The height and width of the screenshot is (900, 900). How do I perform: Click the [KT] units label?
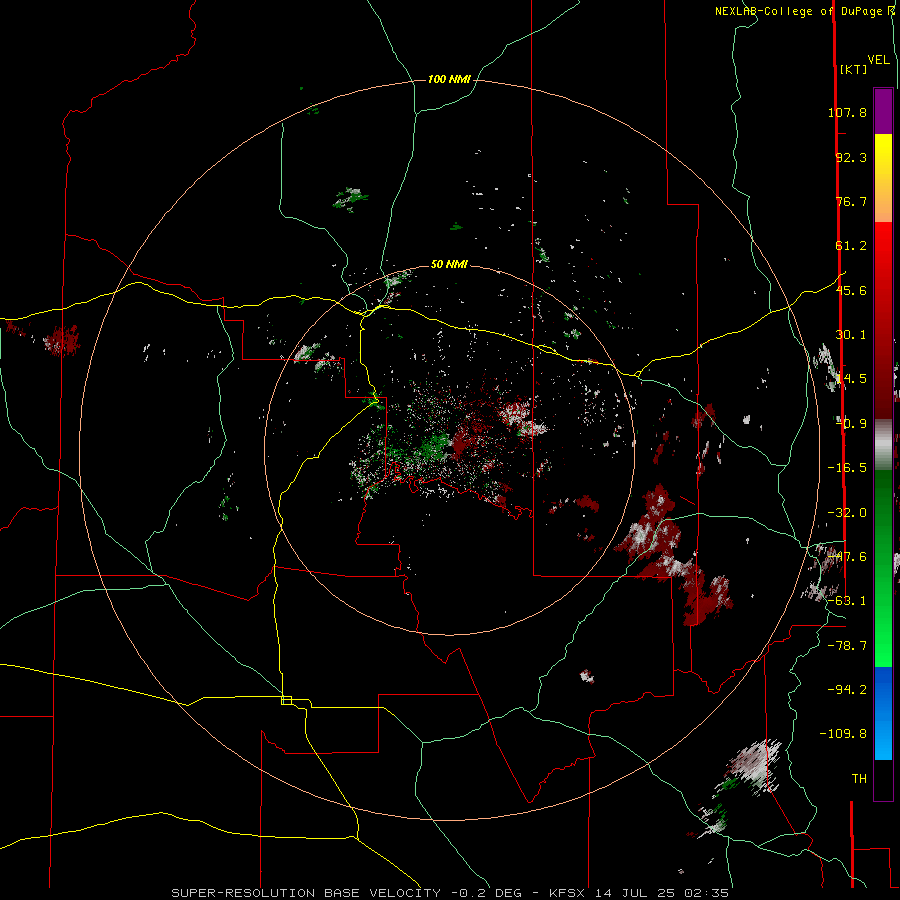(854, 69)
